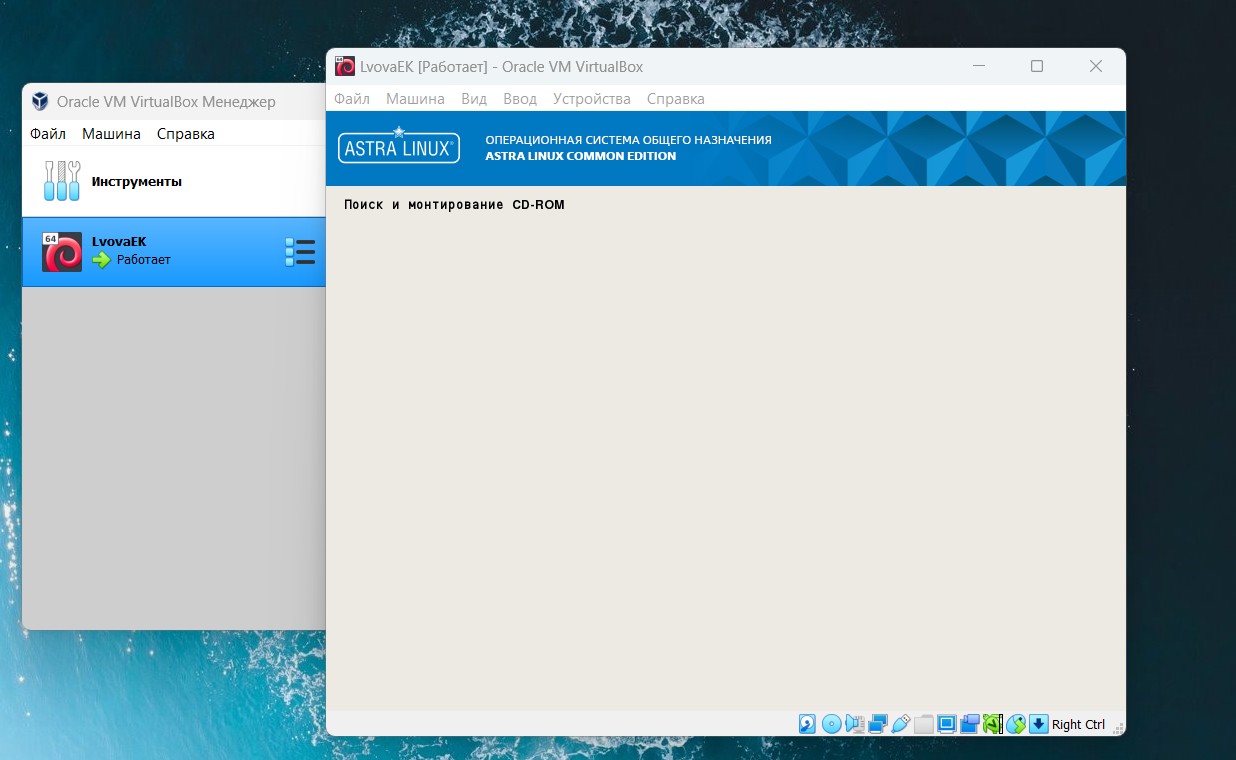
Task: Open the shared folders status icon
Action: pyautogui.click(x=924, y=724)
